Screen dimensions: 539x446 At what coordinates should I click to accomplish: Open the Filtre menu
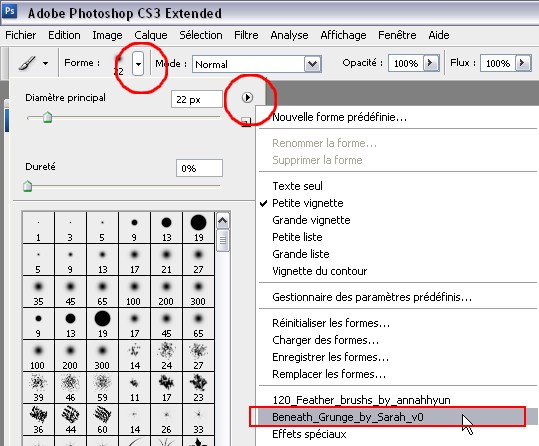246,35
